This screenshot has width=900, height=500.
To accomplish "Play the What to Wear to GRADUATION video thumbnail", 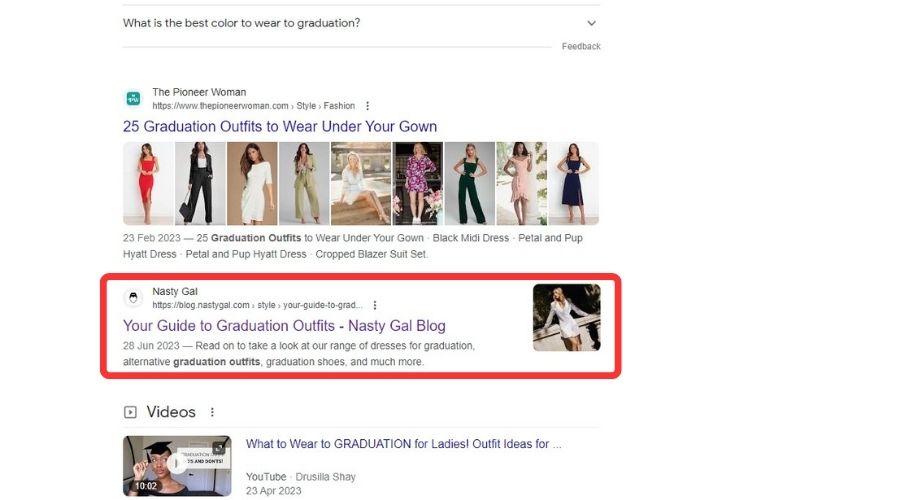I will [x=177, y=466].
